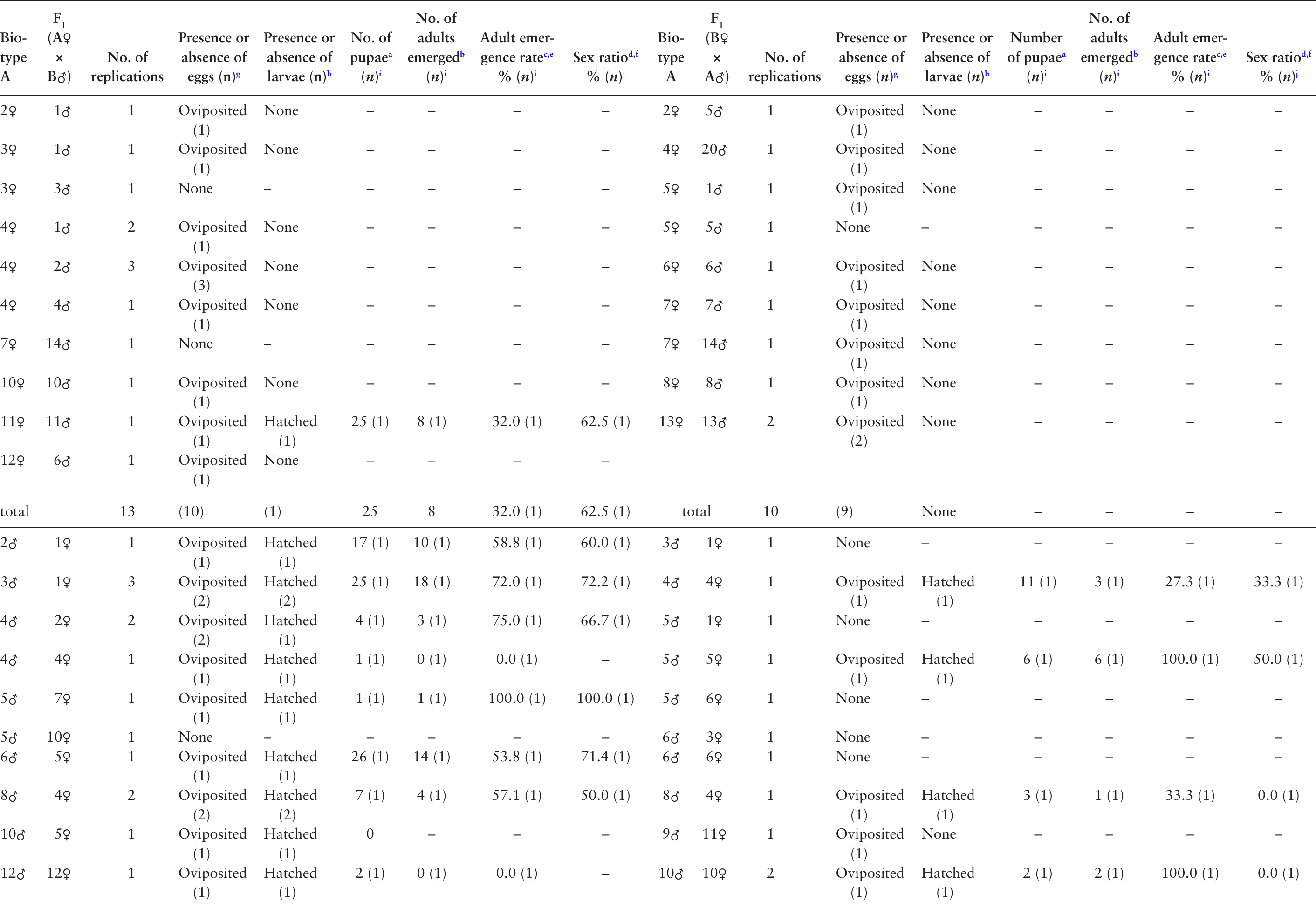Click the '57.1 (1)' emergence rate cell

[x=517, y=796]
